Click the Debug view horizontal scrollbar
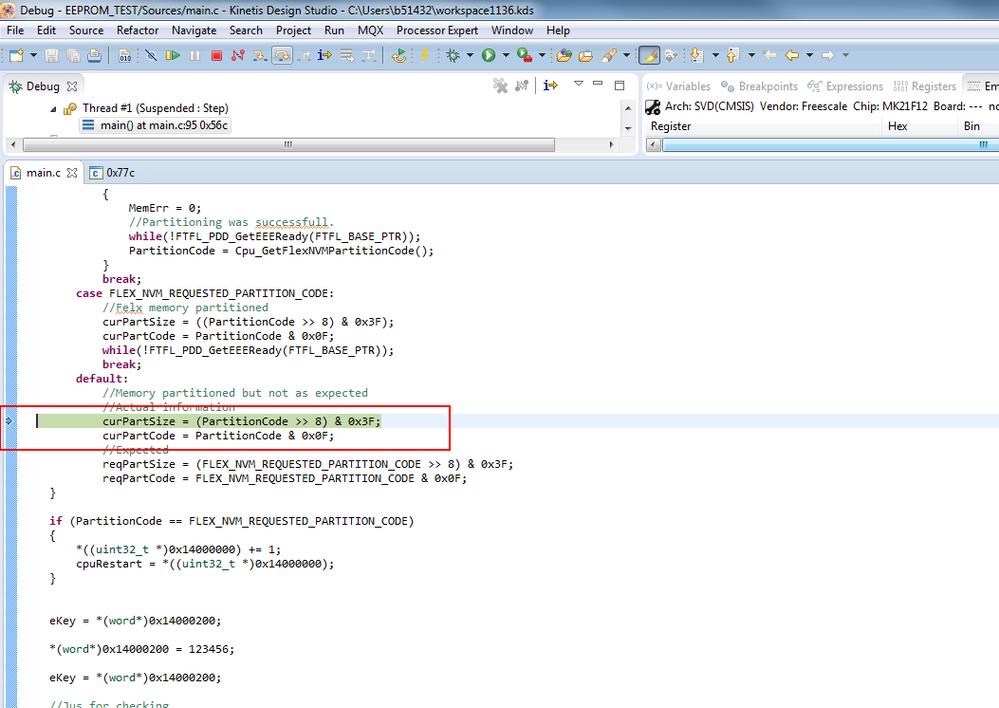Image resolution: width=999 pixels, height=708 pixels. pos(288,145)
